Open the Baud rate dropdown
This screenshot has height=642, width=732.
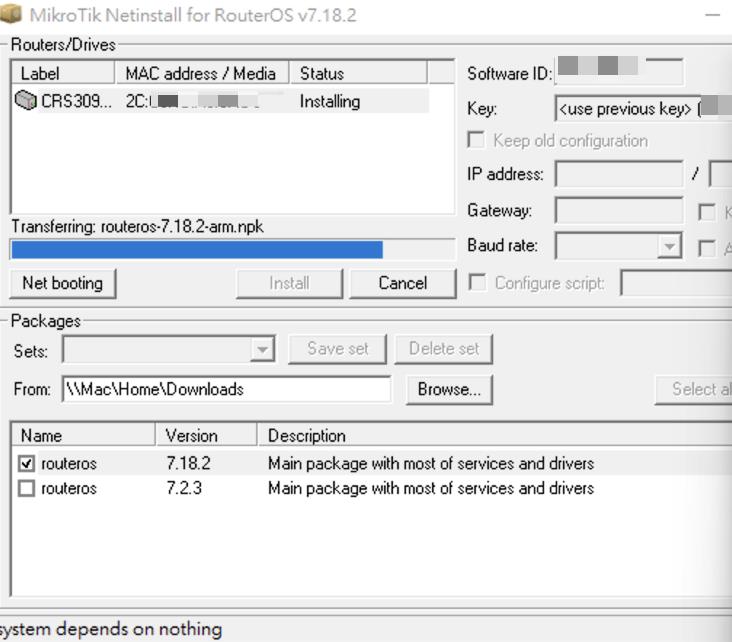click(669, 246)
